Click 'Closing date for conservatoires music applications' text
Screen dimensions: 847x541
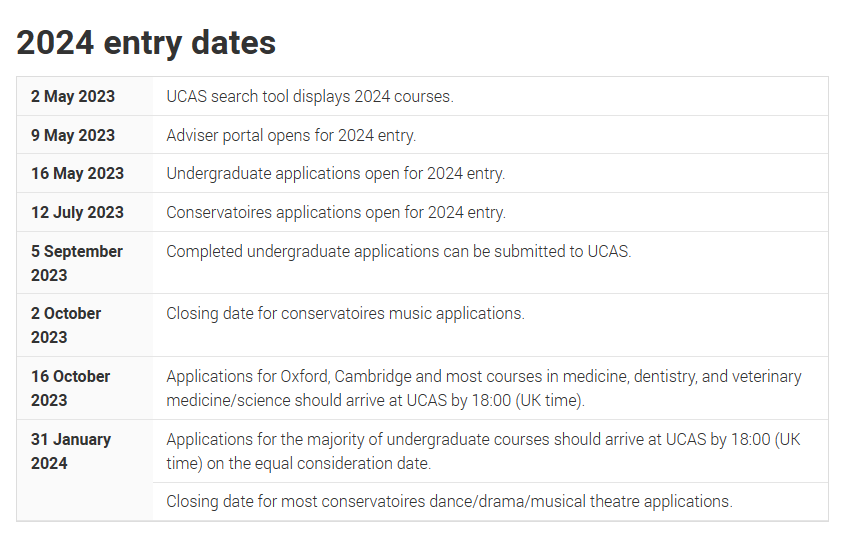[345, 313]
